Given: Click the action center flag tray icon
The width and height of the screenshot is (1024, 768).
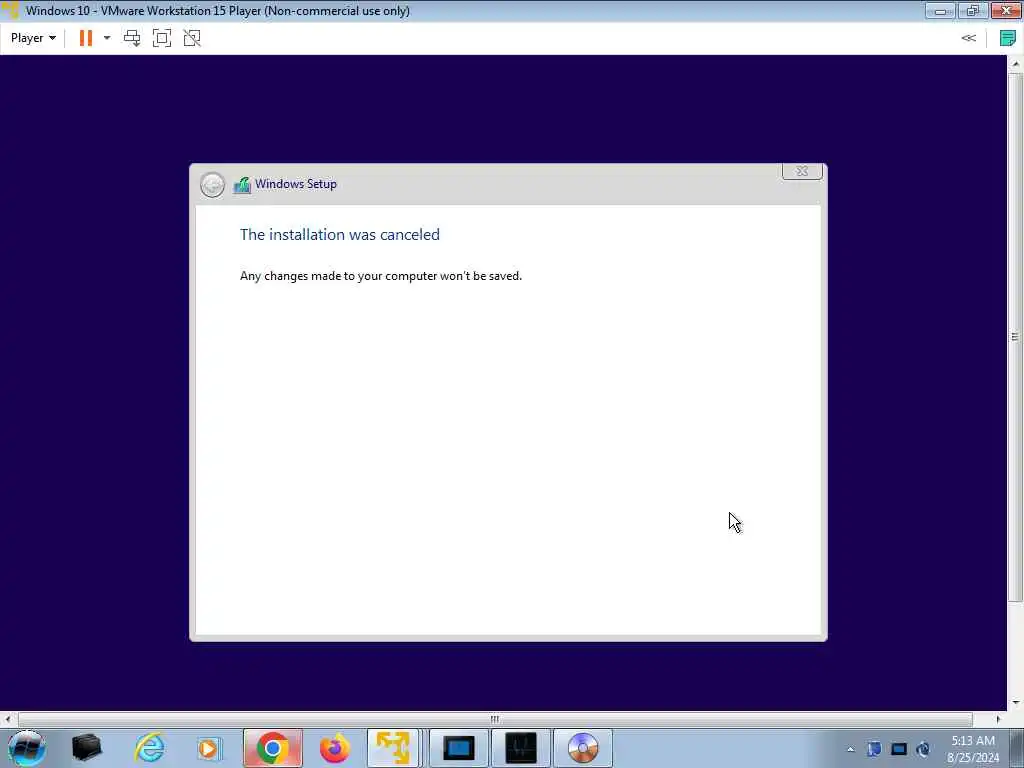Looking at the screenshot, I should point(874,749).
